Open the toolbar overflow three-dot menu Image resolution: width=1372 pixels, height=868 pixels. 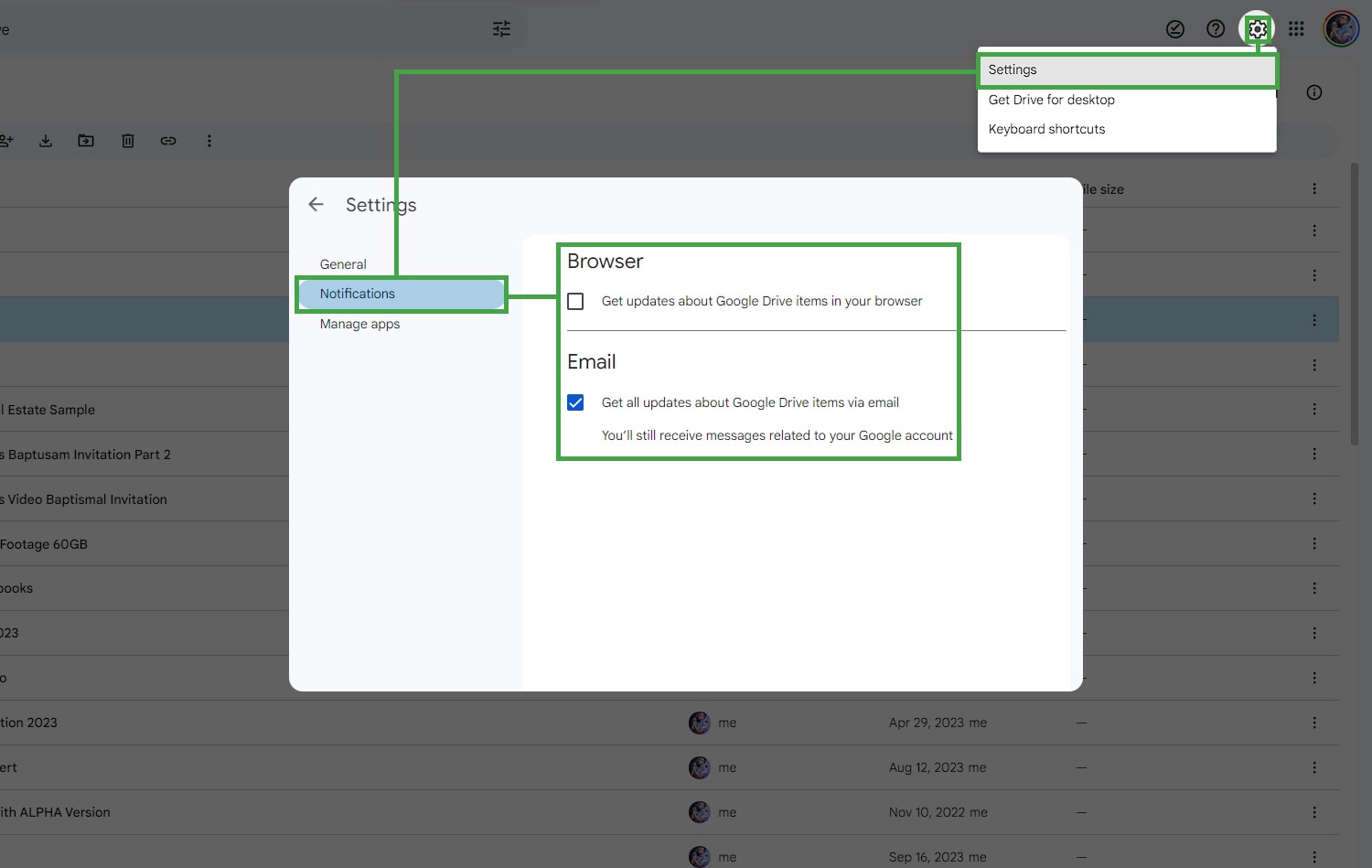(209, 140)
